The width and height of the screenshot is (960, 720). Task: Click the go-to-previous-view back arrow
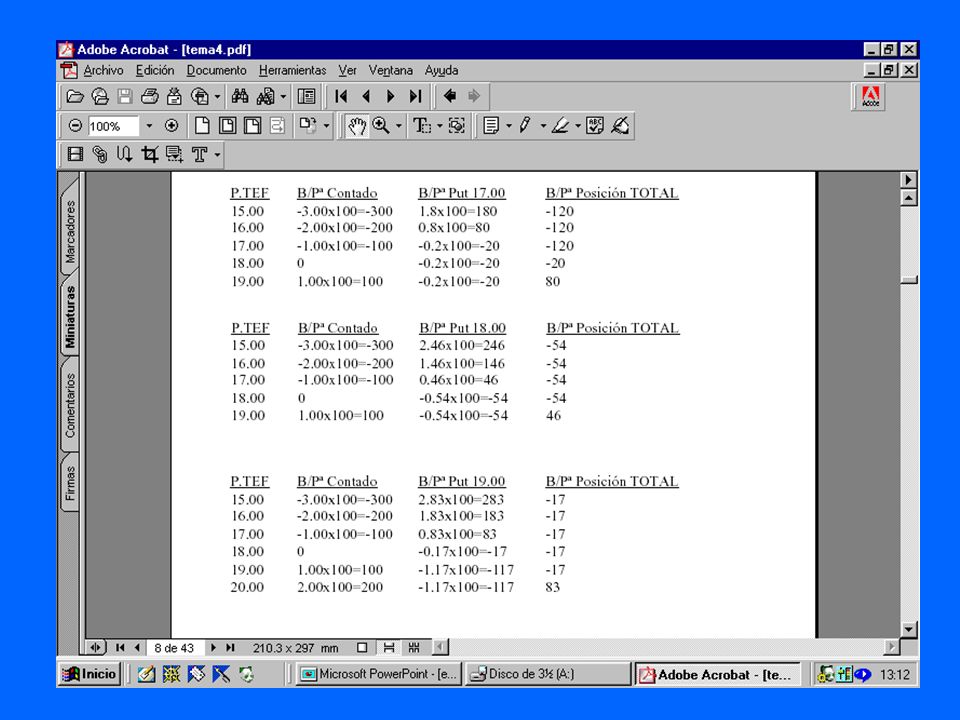(450, 96)
